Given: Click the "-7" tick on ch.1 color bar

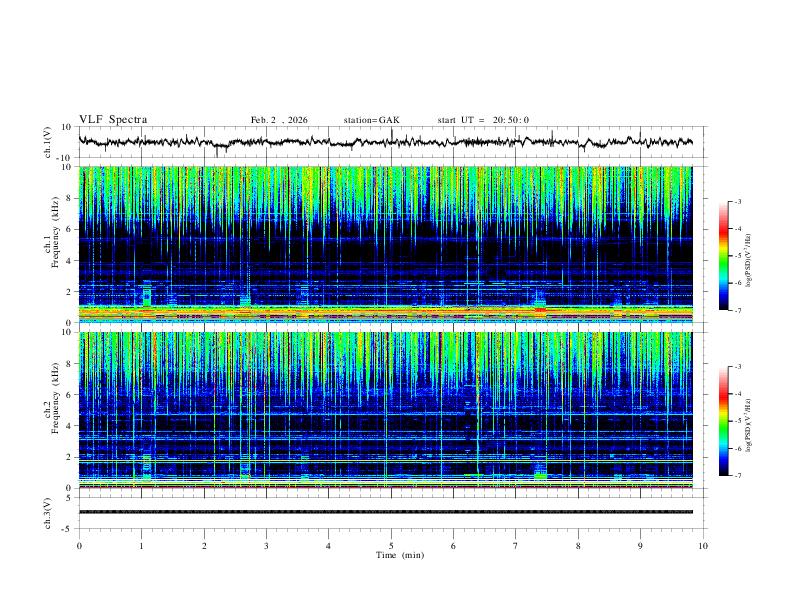Looking at the screenshot, I should pyautogui.click(x=737, y=310).
